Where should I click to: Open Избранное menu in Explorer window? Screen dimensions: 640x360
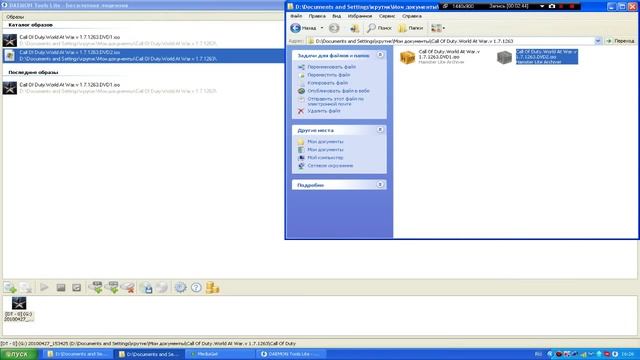point(360,16)
